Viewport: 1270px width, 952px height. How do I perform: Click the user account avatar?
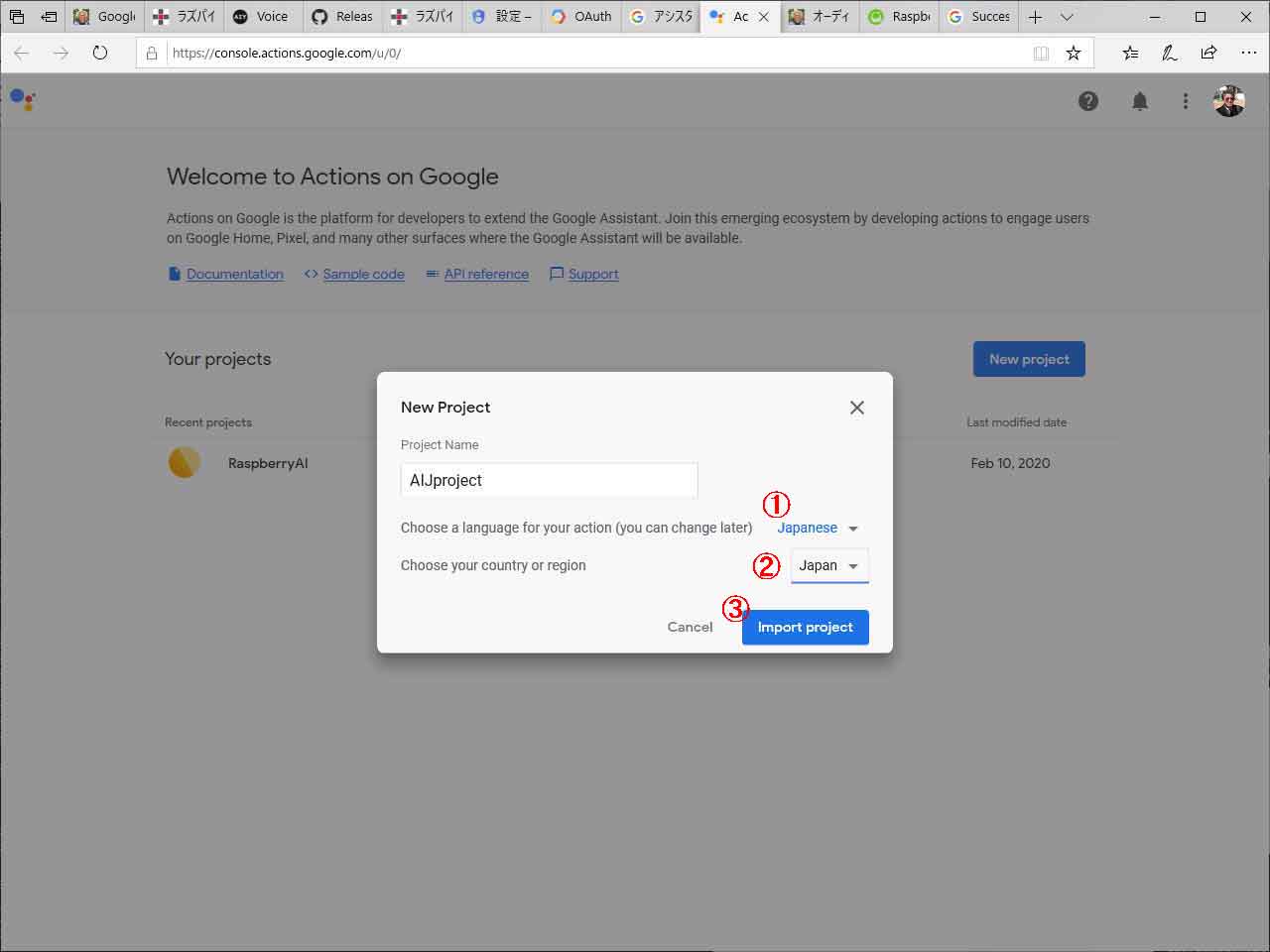coord(1229,101)
